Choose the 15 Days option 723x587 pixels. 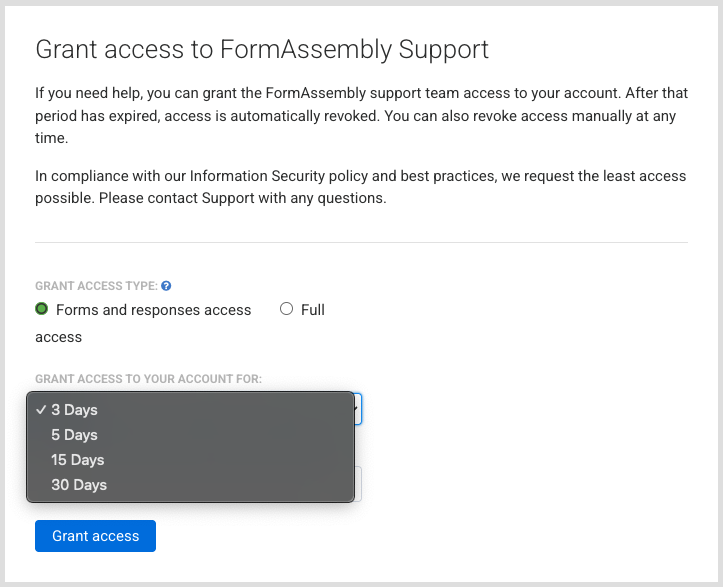[x=78, y=460]
